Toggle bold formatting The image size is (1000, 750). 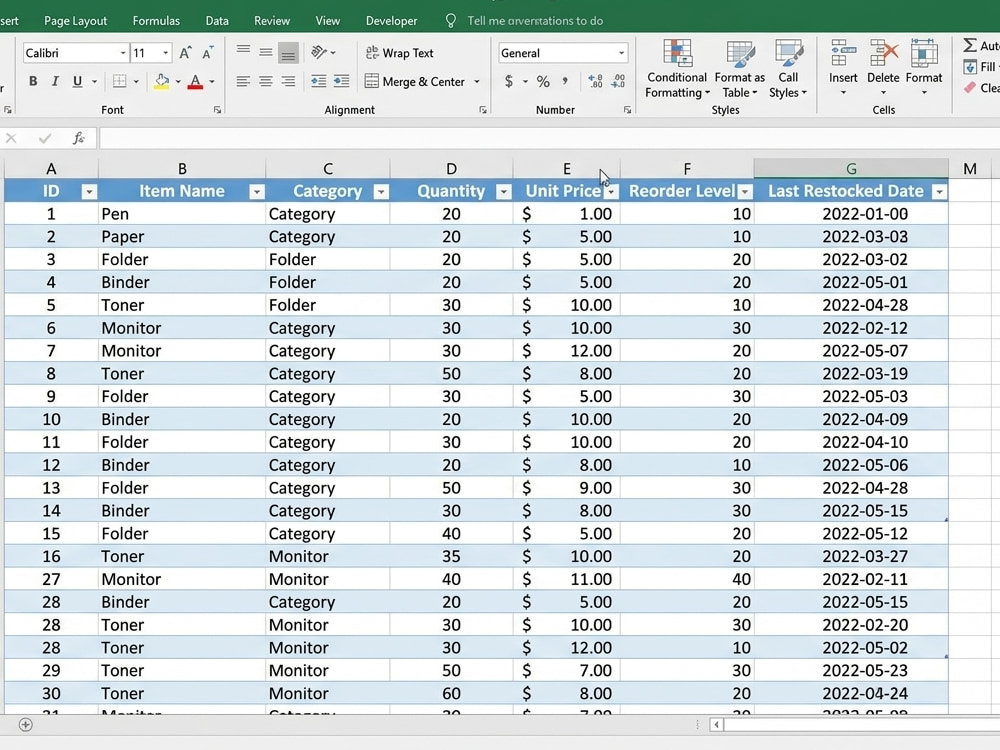(33, 81)
